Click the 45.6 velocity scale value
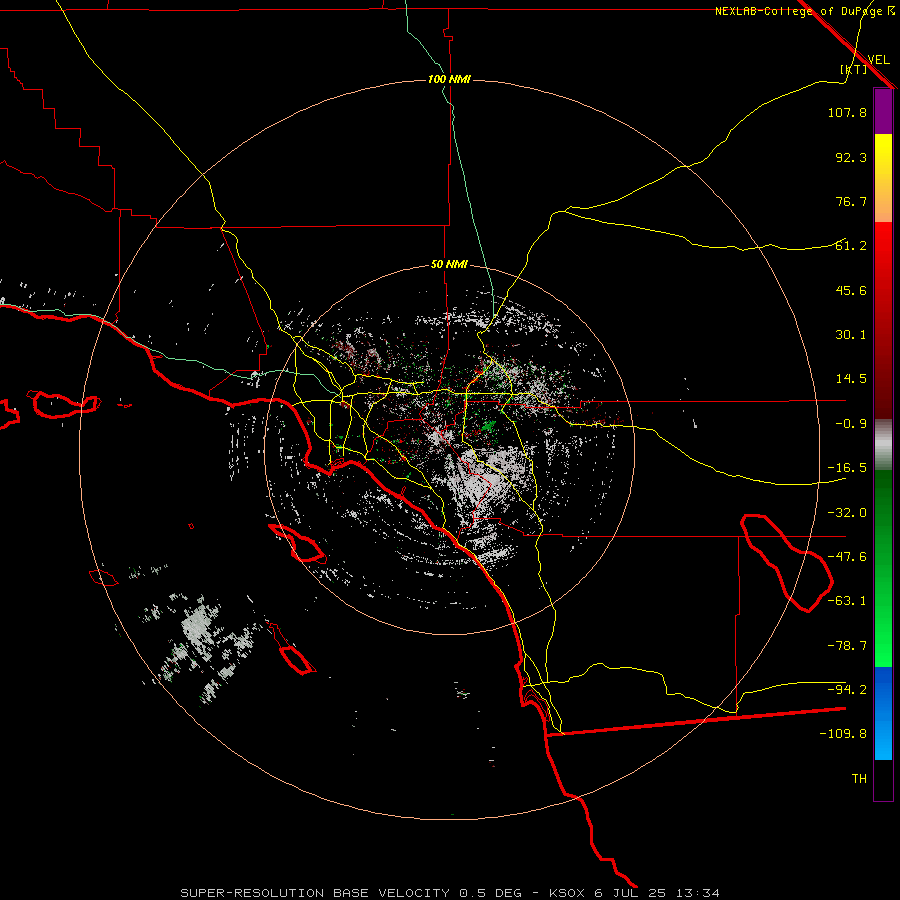Image resolution: width=900 pixels, height=900 pixels. coord(851,290)
